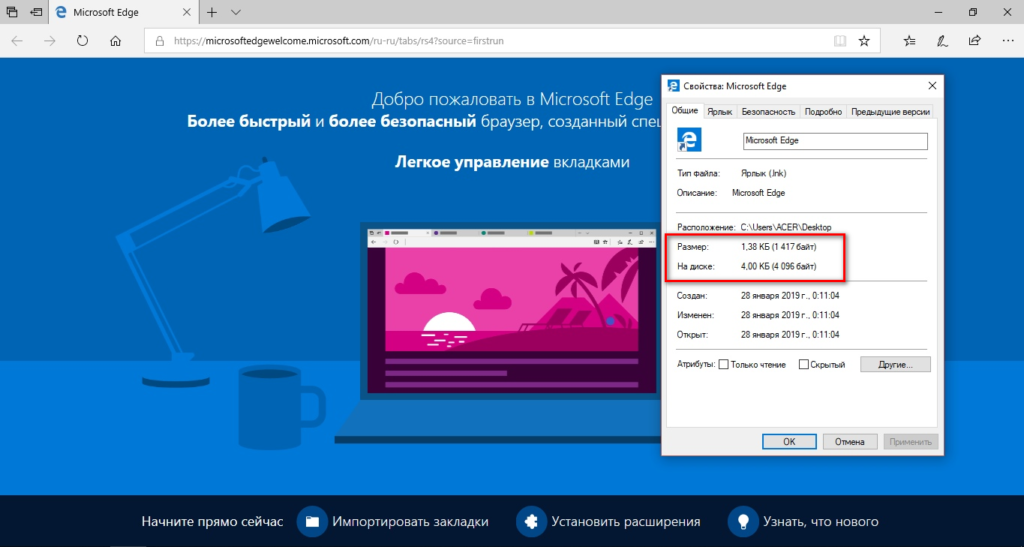The height and width of the screenshot is (547, 1024).
Task: Click the OK button
Action: pos(789,441)
